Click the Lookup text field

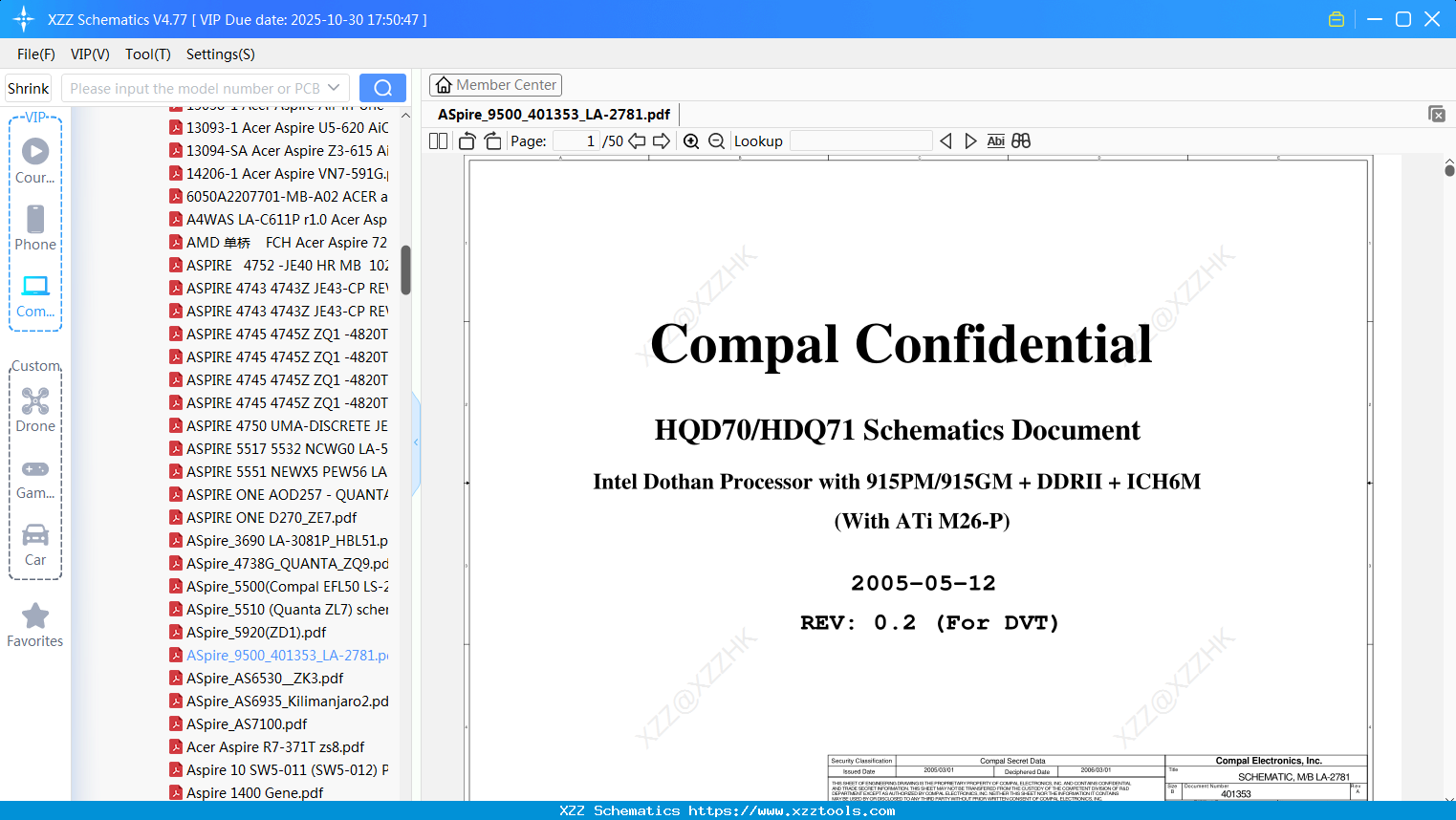click(x=861, y=141)
